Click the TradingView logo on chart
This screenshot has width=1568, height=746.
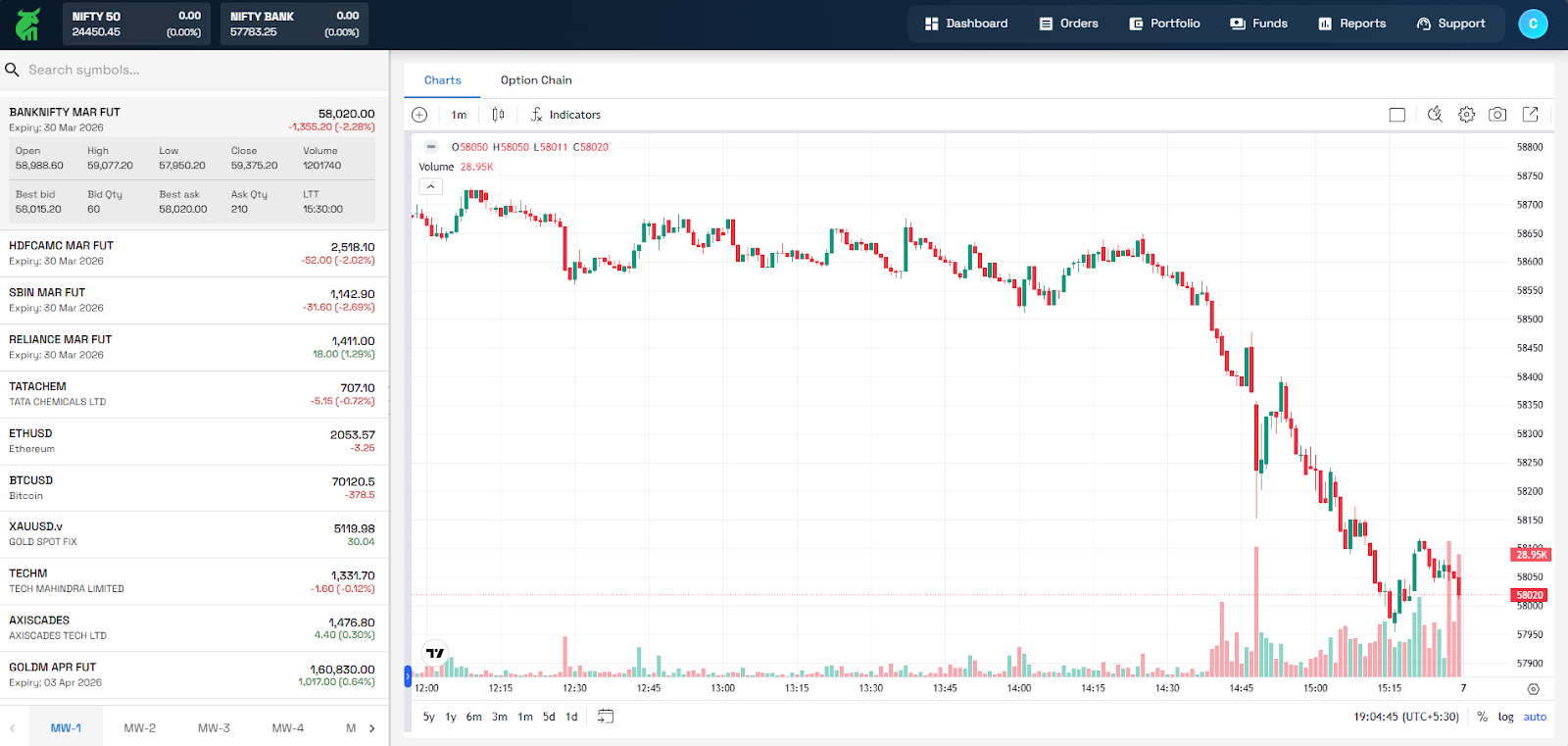(435, 653)
